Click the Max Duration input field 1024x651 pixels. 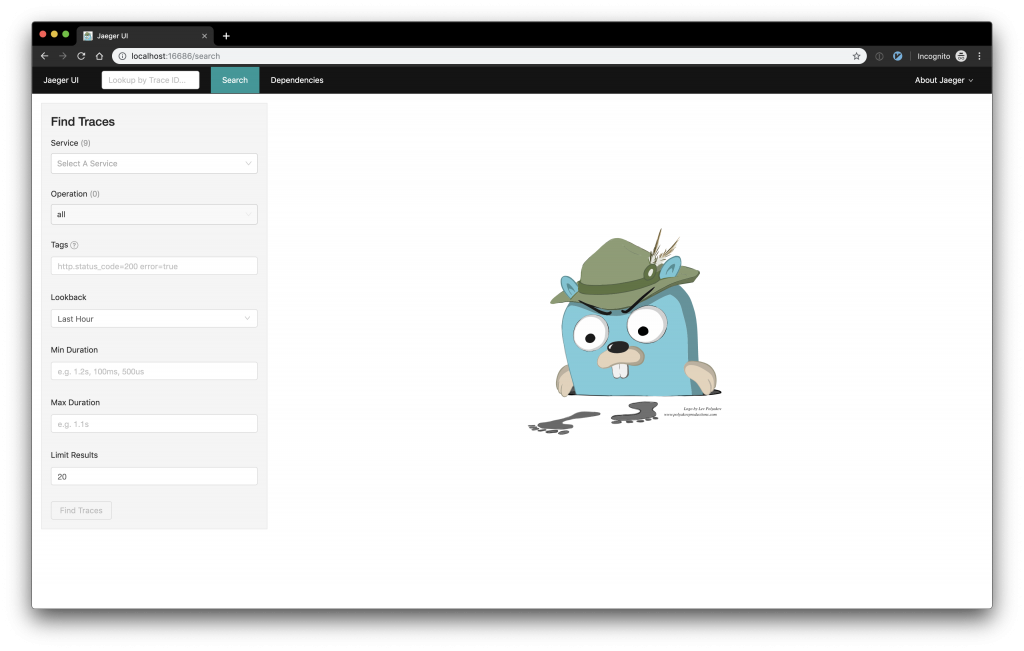click(154, 424)
